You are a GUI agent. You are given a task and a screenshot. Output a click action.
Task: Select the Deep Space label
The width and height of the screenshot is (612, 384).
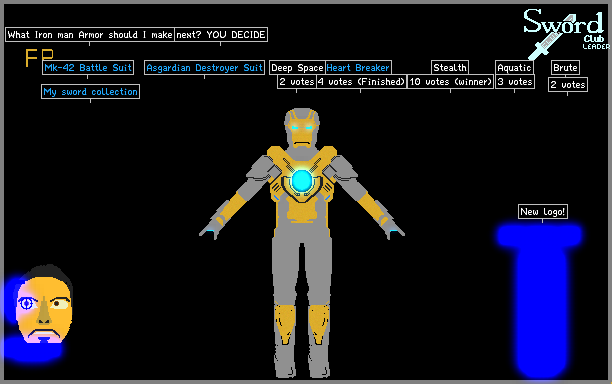tap(297, 68)
